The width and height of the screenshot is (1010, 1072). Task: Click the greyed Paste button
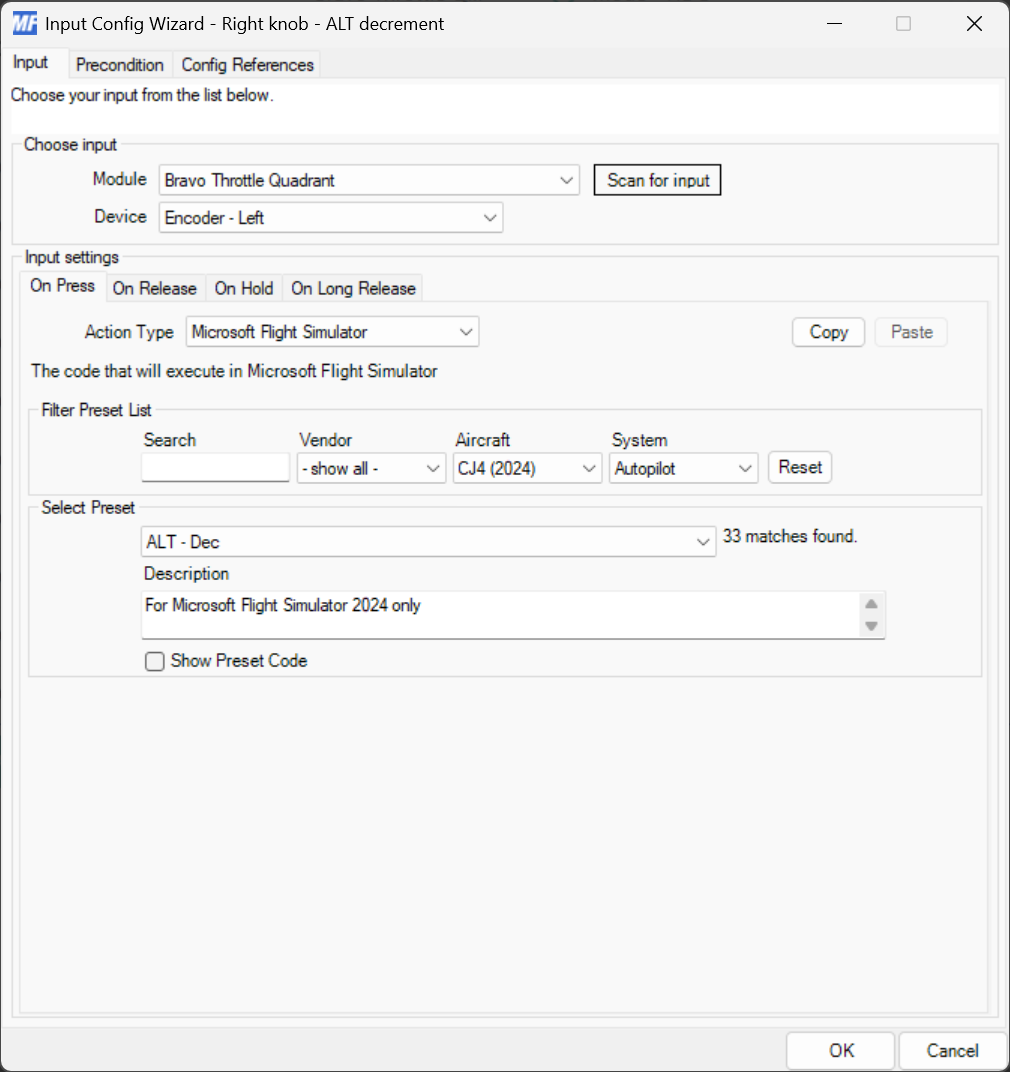[x=912, y=332]
